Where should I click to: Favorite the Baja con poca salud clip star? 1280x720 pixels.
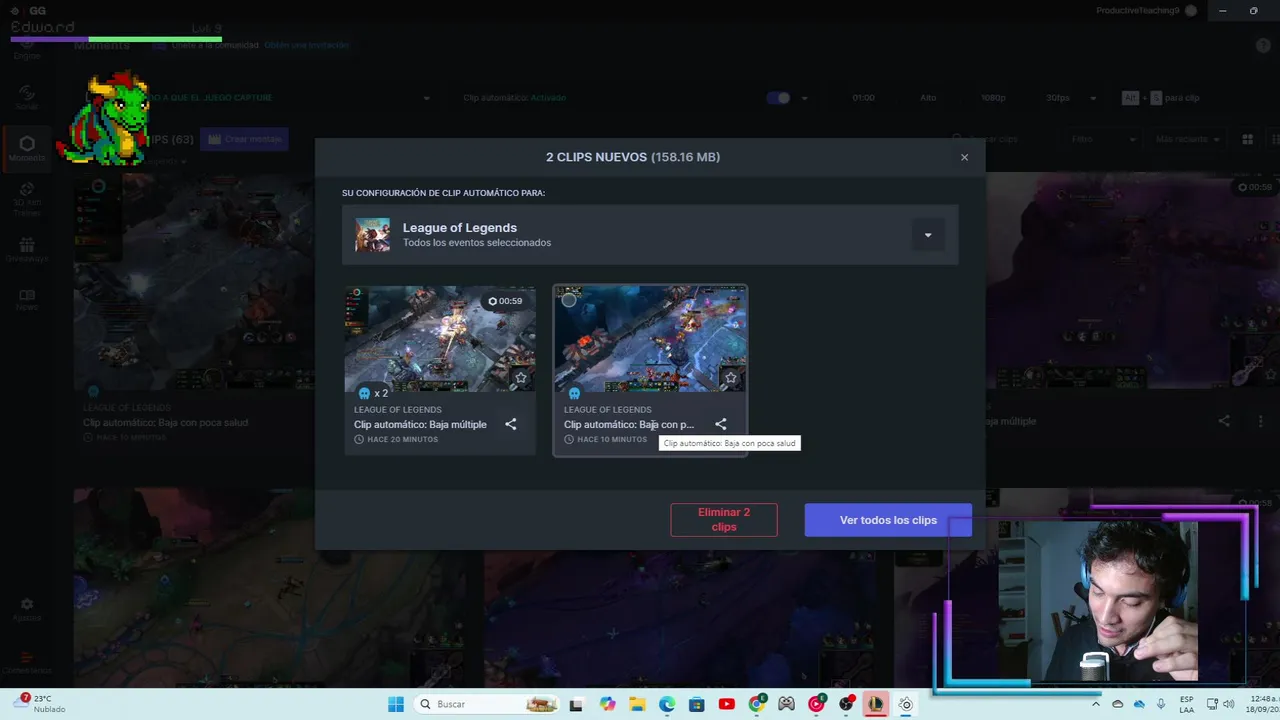click(x=730, y=378)
